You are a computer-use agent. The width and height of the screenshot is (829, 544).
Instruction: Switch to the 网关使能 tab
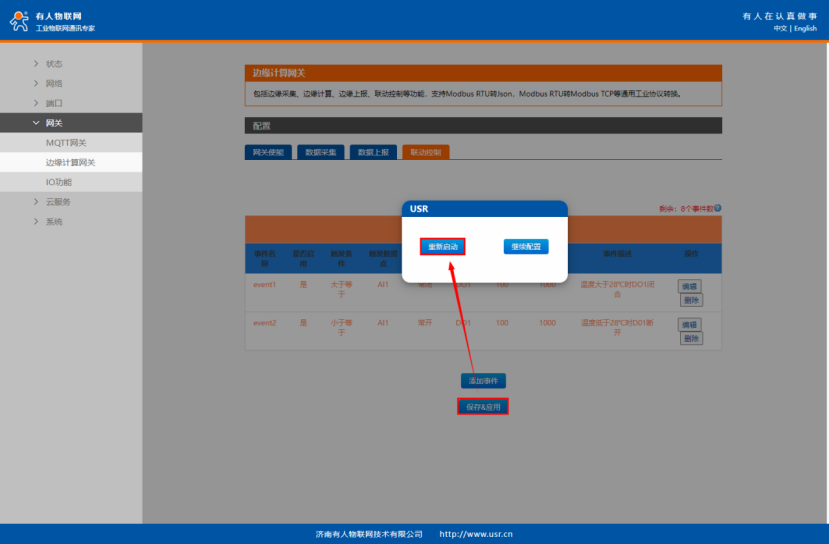click(268, 152)
